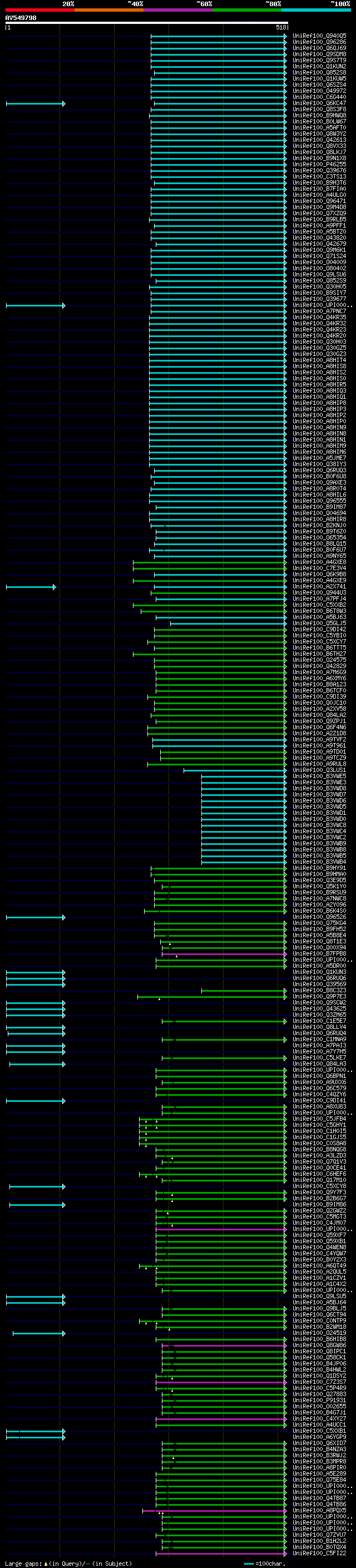The image size is (356, 1568).
Task: Click the white query length bar
Action: point(147,22)
